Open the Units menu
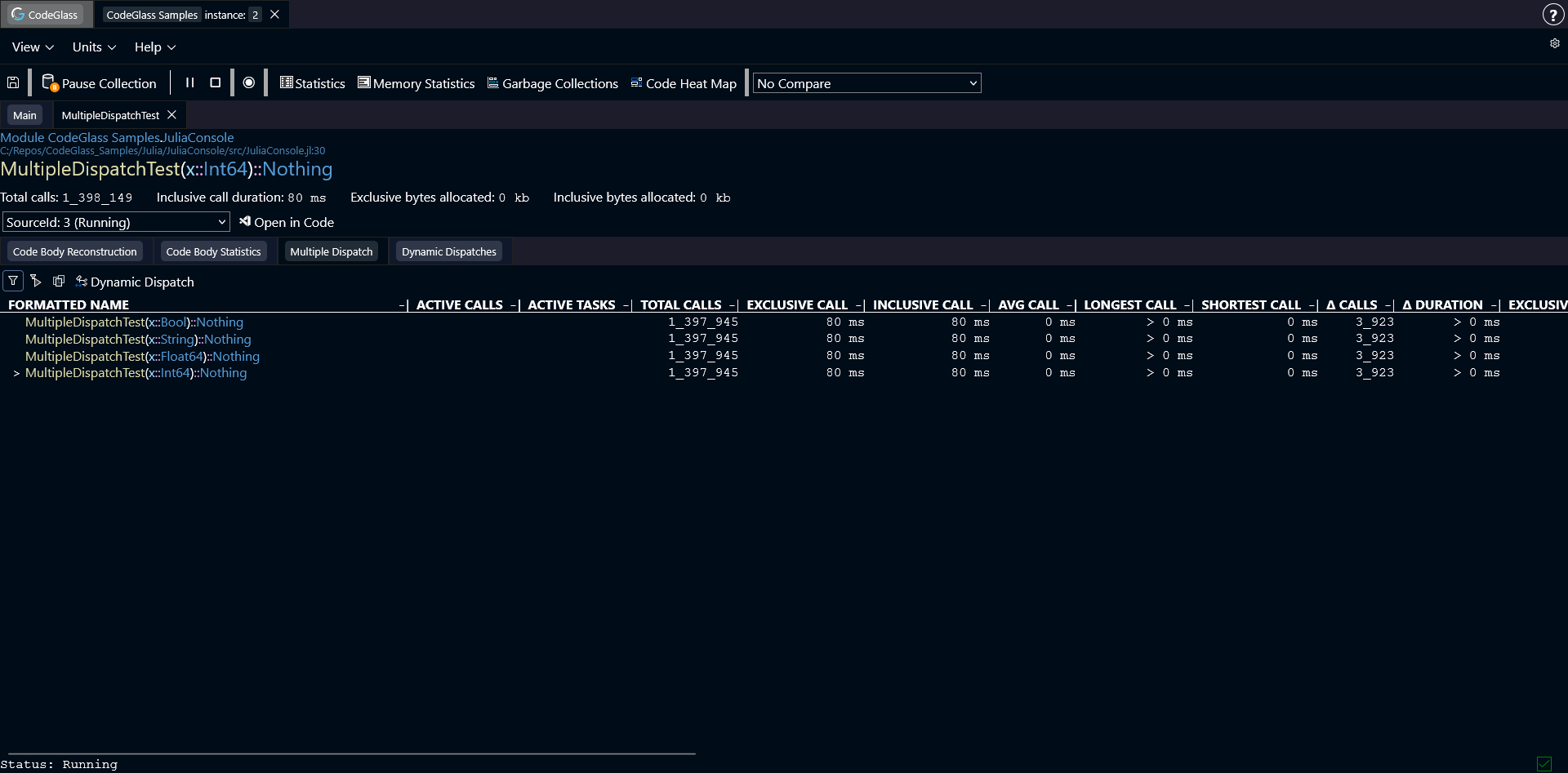The height and width of the screenshot is (773, 1568). pos(93,47)
